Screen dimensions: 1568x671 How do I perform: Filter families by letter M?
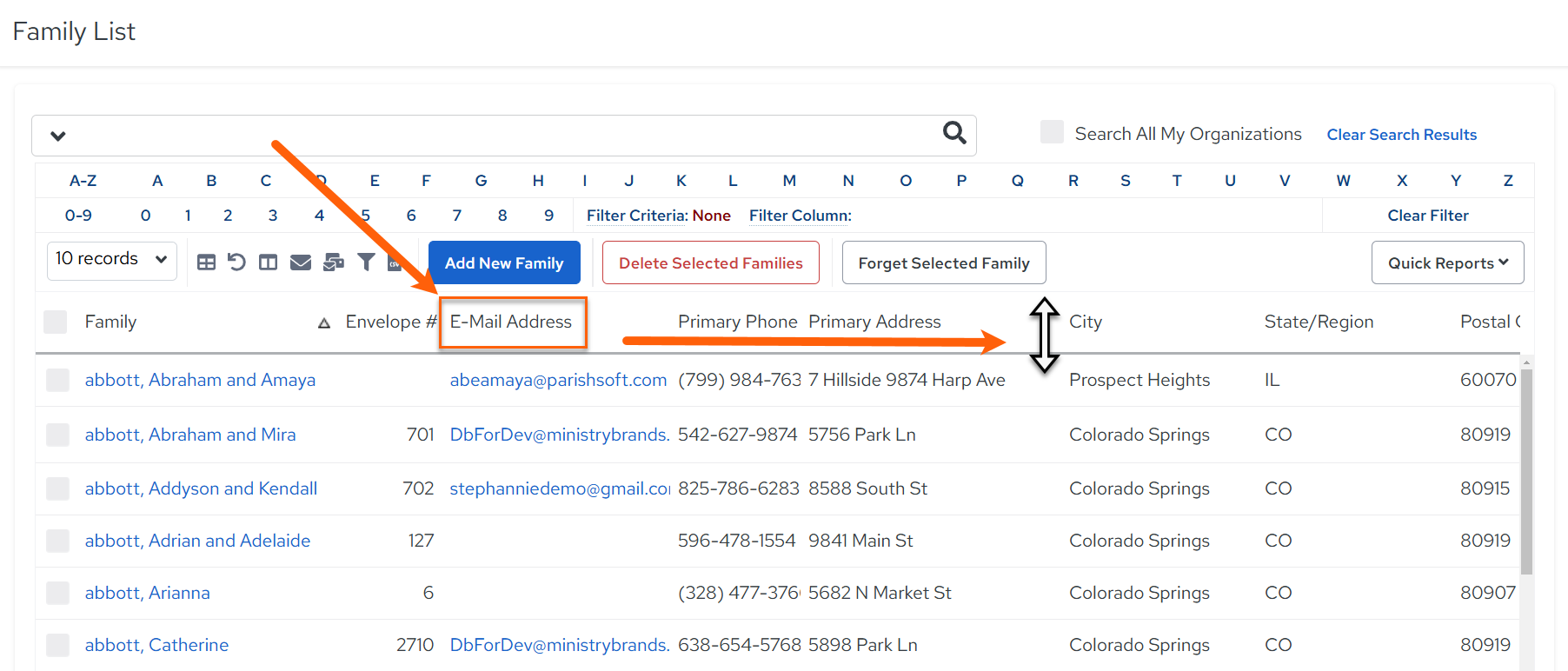point(789,181)
